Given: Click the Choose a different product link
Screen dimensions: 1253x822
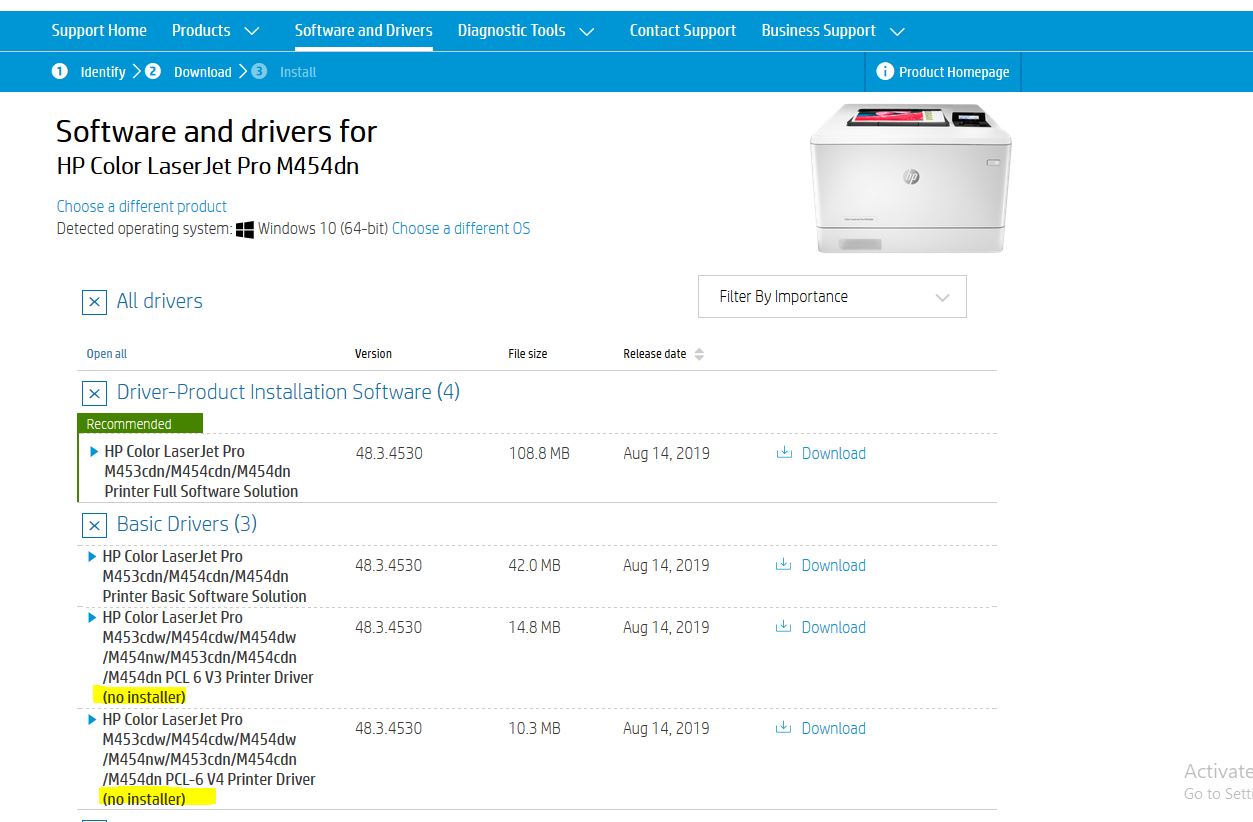Looking at the screenshot, I should (x=141, y=206).
